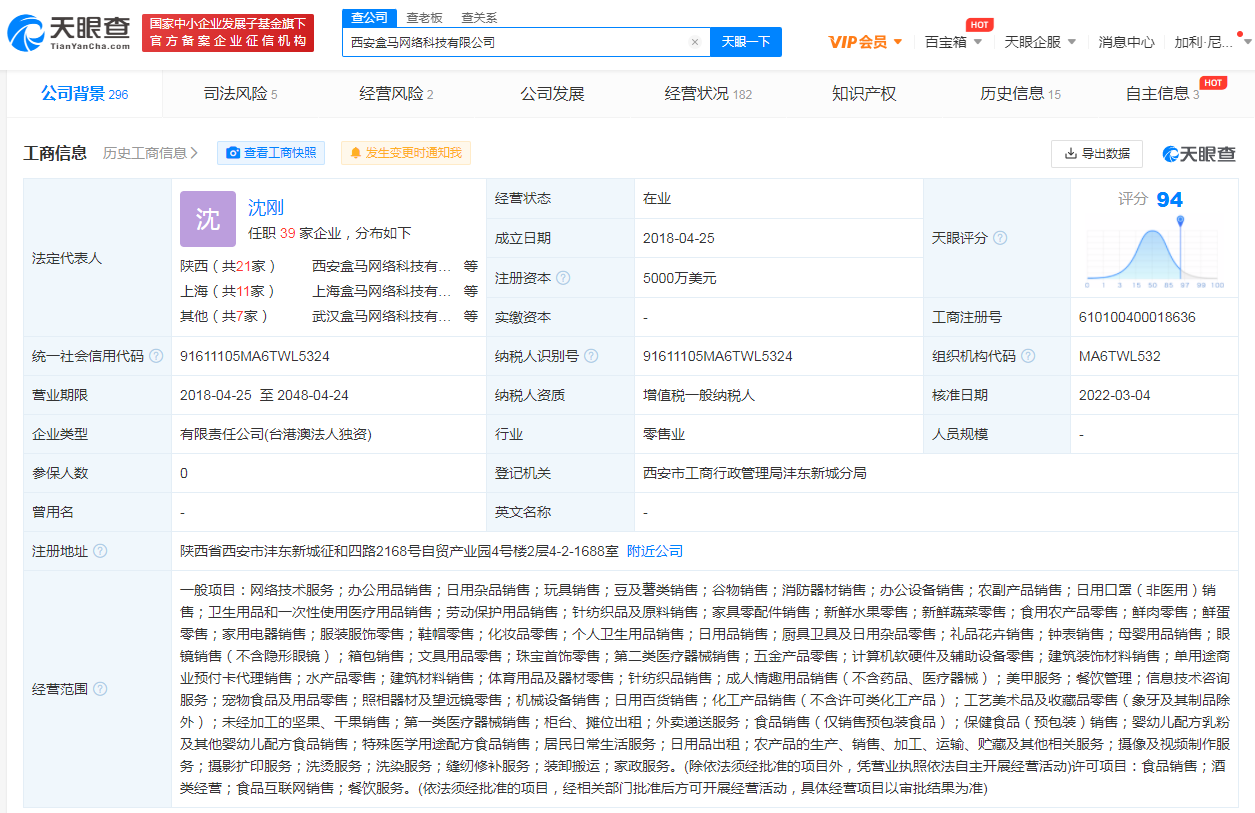Open the 消息中心 link
Screen dimensions: 1255x813
(1126, 42)
